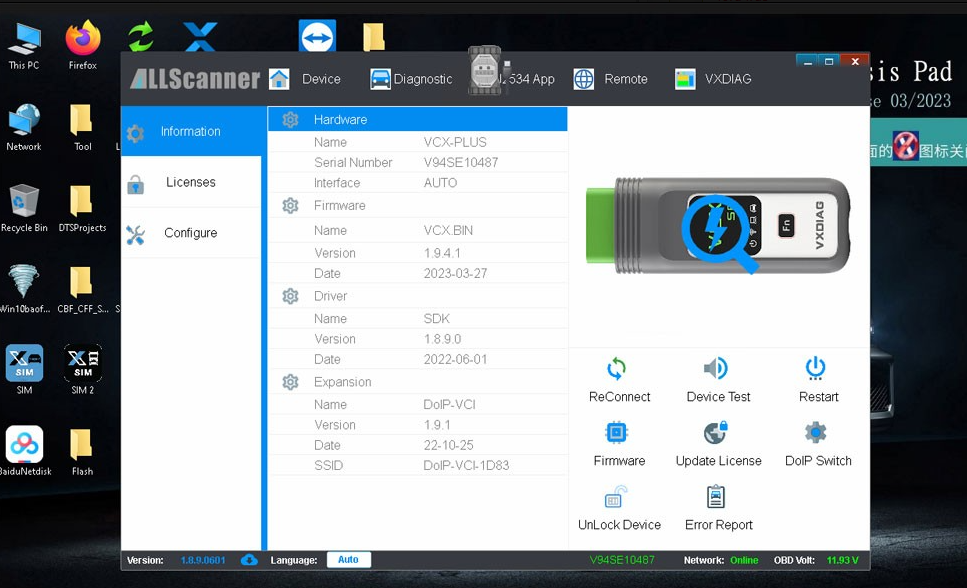Screen dimensions: 967x588
Task: Open the Diagnostic car icon
Action: [x=380, y=79]
